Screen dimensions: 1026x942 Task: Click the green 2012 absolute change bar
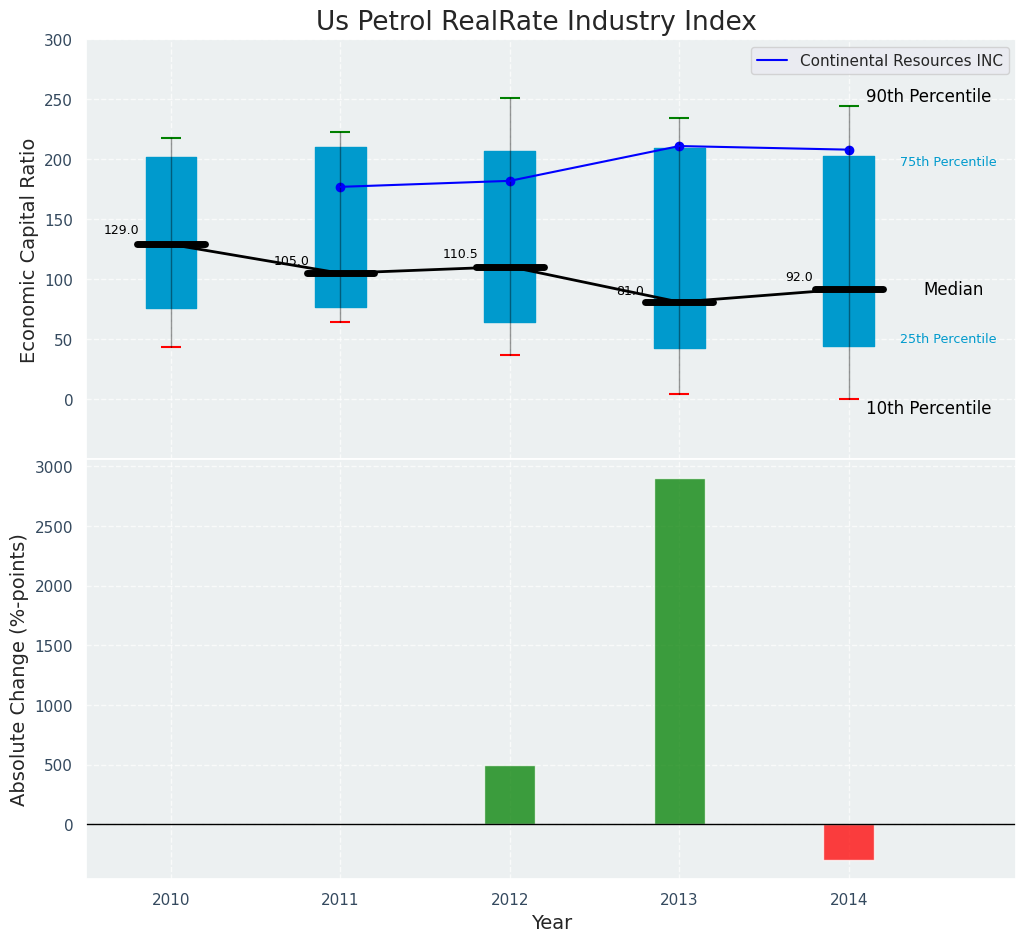tap(510, 795)
